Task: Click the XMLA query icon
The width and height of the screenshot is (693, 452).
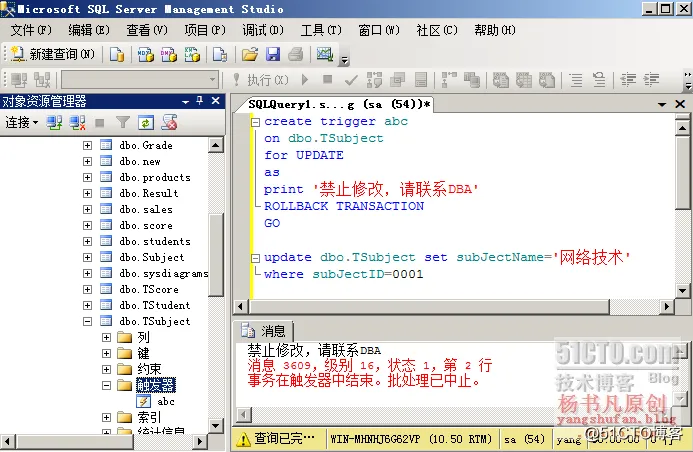Action: coord(192,54)
